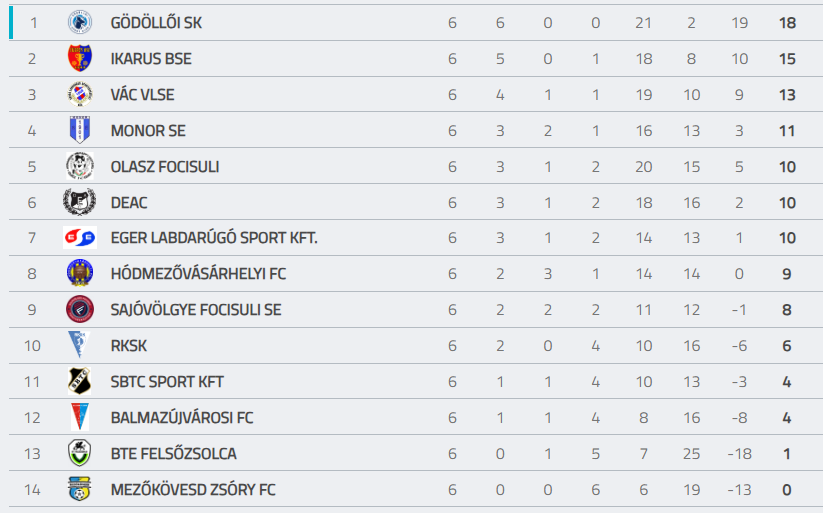The width and height of the screenshot is (823, 513).
Task: Select BTE FELSŐZSOLCA team name
Action: point(174,454)
